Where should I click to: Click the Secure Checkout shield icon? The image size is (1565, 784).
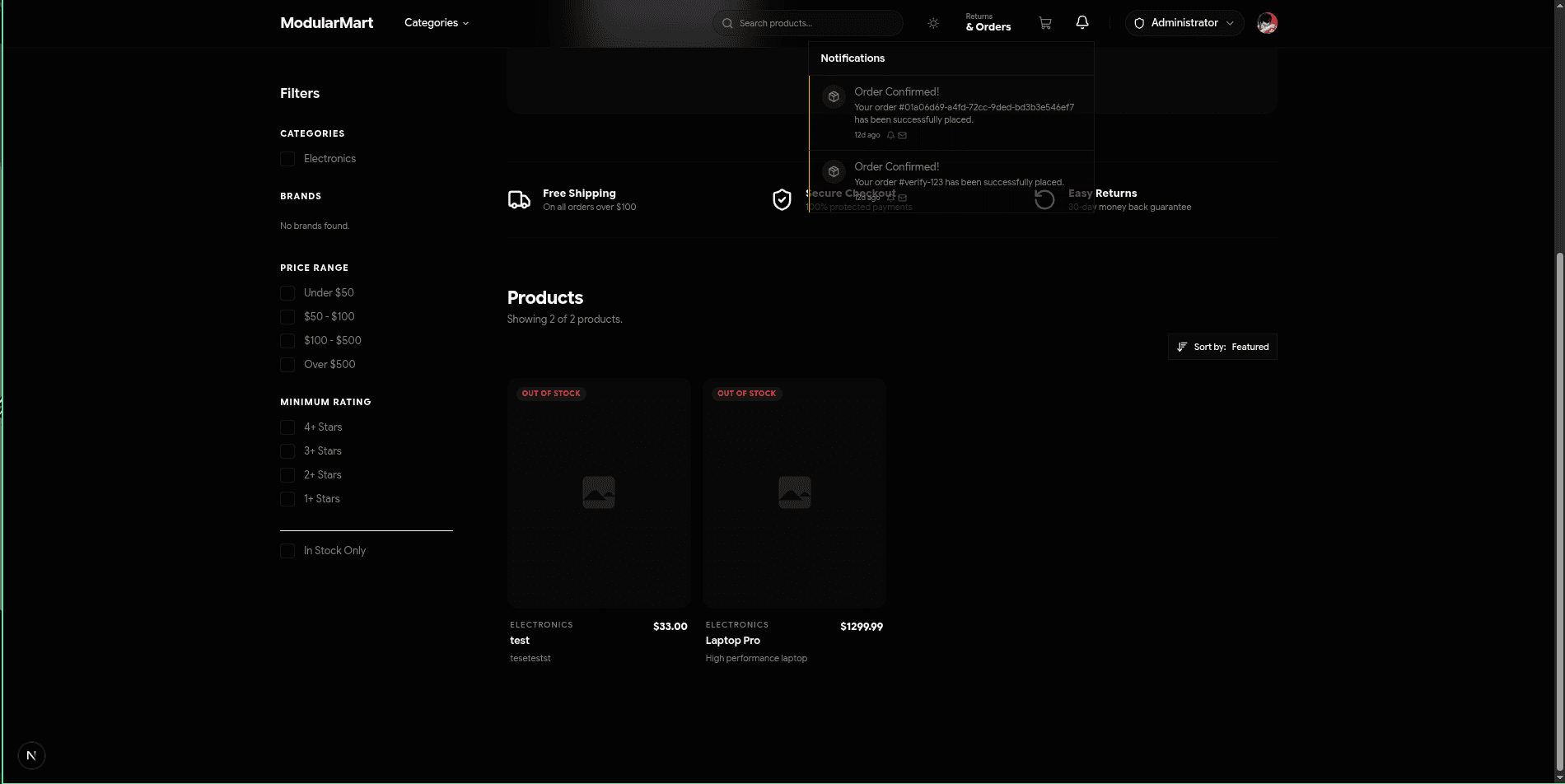coord(782,199)
